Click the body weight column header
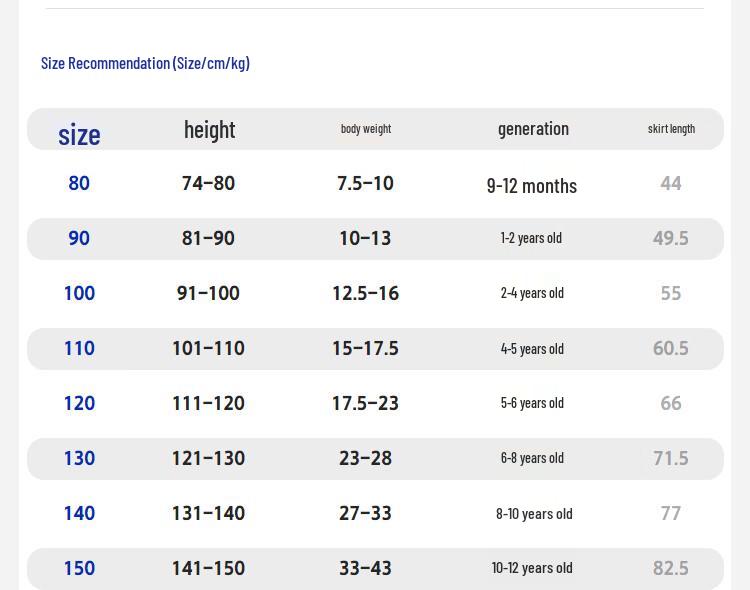 coord(366,129)
